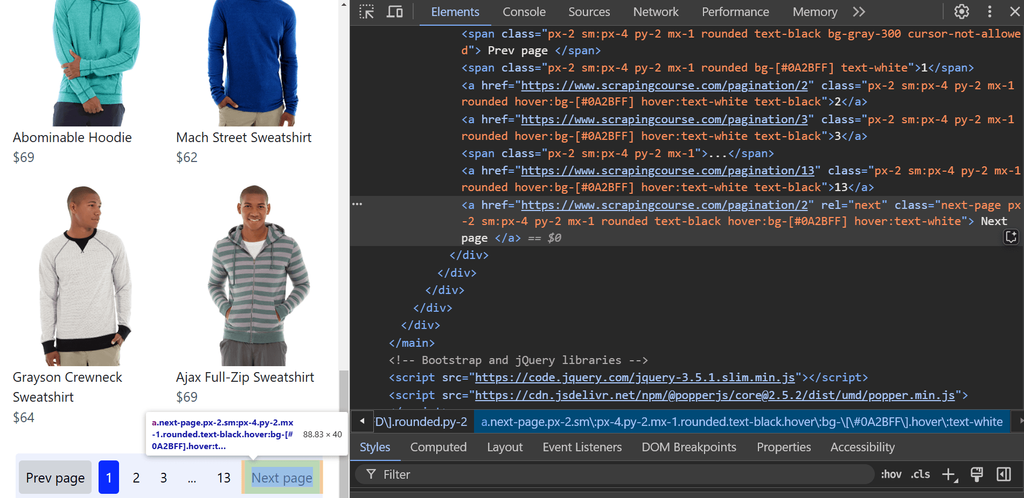
Task: Open the jquery-3.5.1.slim.min.js script link
Action: point(634,377)
